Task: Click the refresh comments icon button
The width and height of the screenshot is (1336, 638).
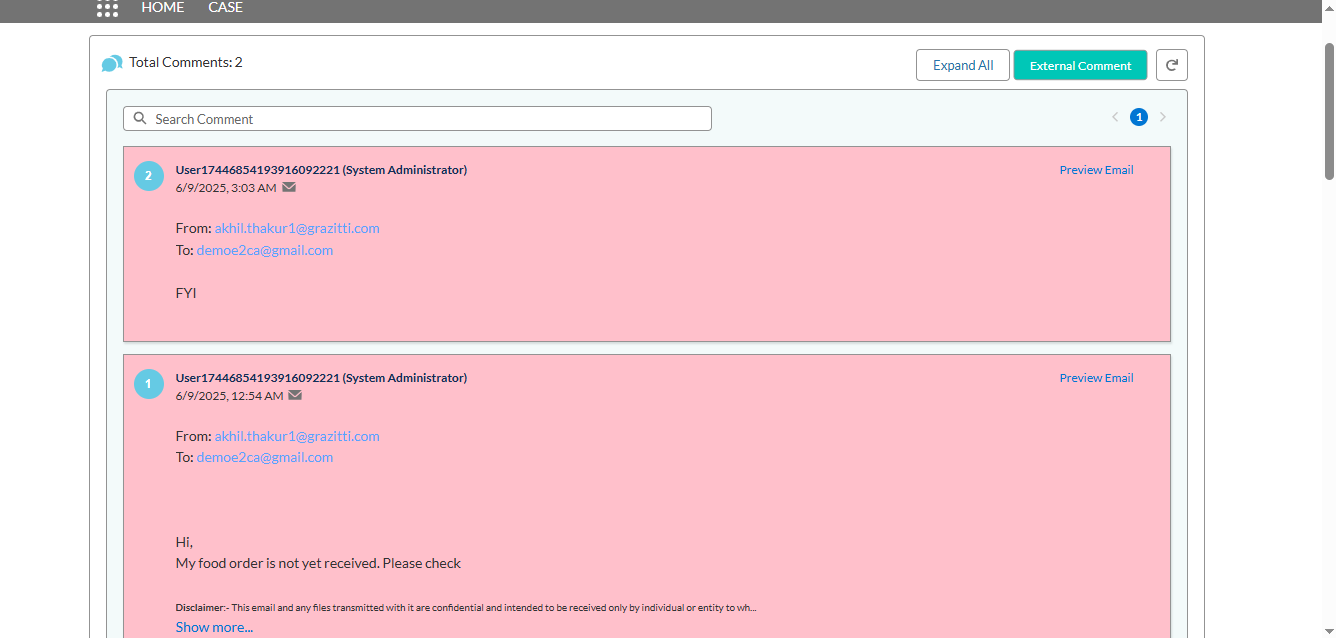Action: tap(1171, 65)
